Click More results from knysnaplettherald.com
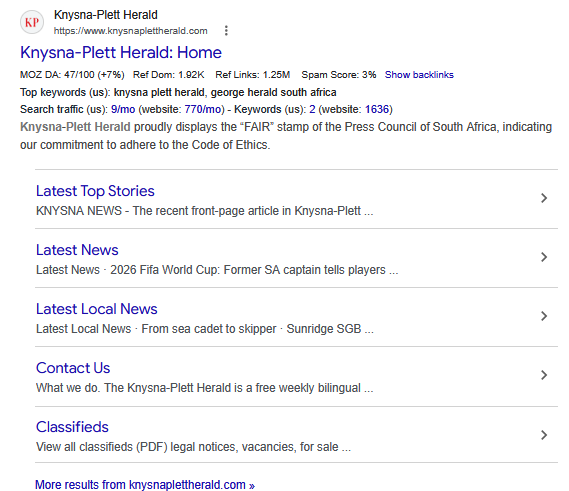 [x=145, y=485]
